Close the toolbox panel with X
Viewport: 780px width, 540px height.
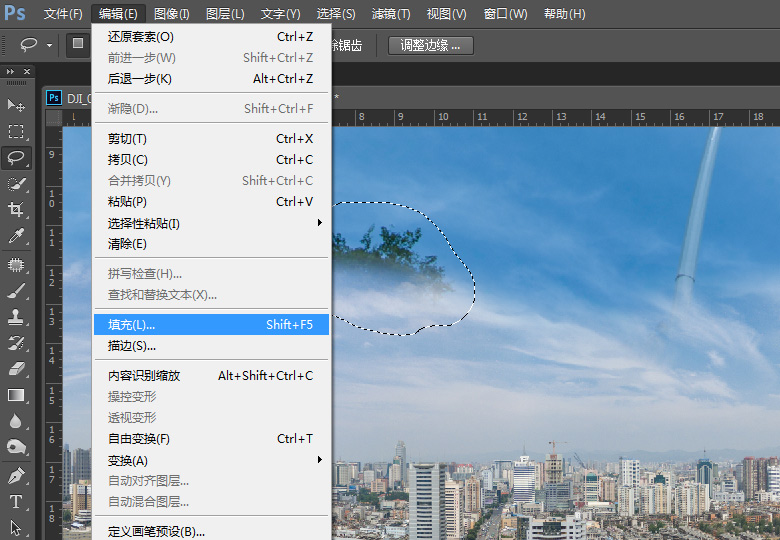tap(27, 72)
